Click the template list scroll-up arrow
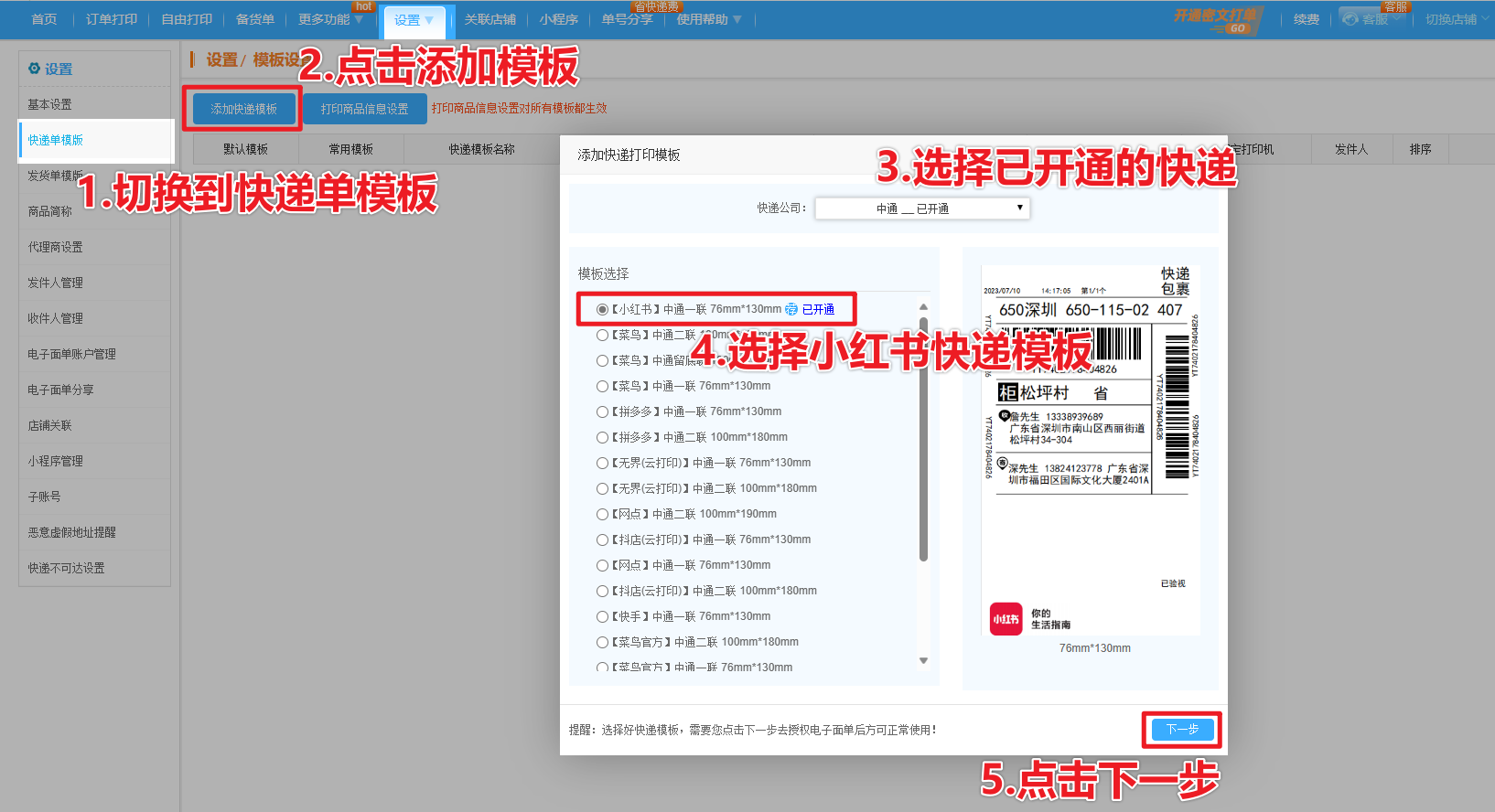Viewport: 1495px width, 812px height. click(923, 306)
